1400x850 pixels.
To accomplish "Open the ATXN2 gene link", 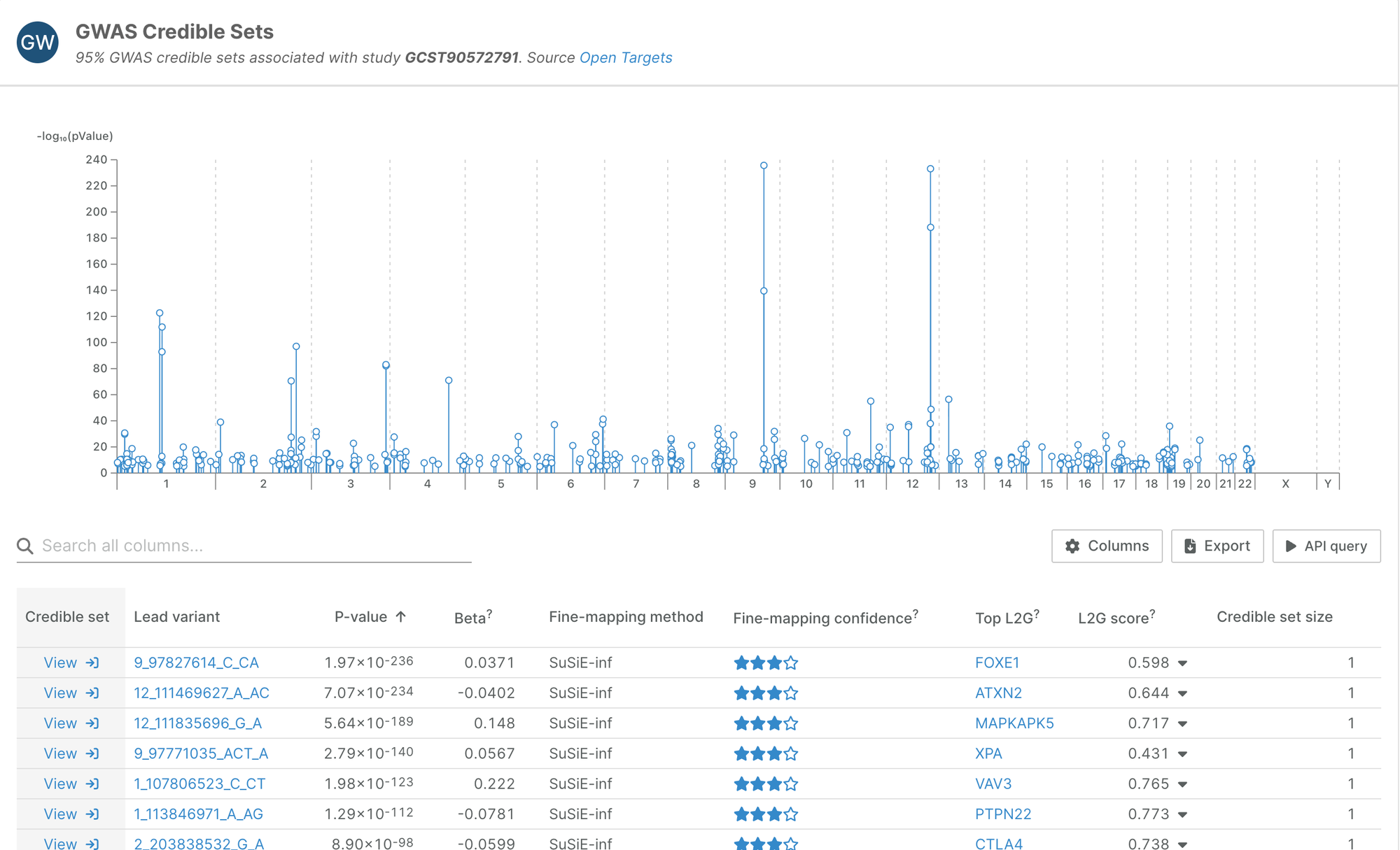I will coord(998,693).
